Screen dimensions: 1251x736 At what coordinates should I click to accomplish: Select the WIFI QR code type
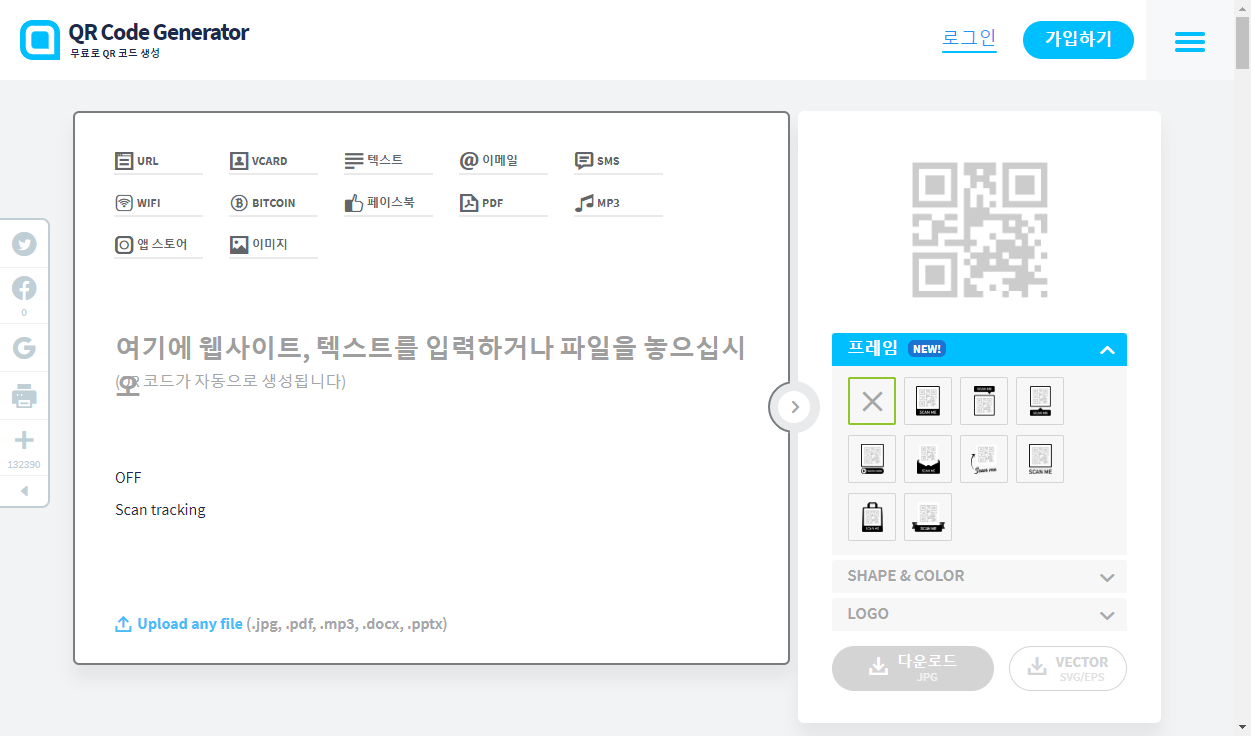point(158,203)
